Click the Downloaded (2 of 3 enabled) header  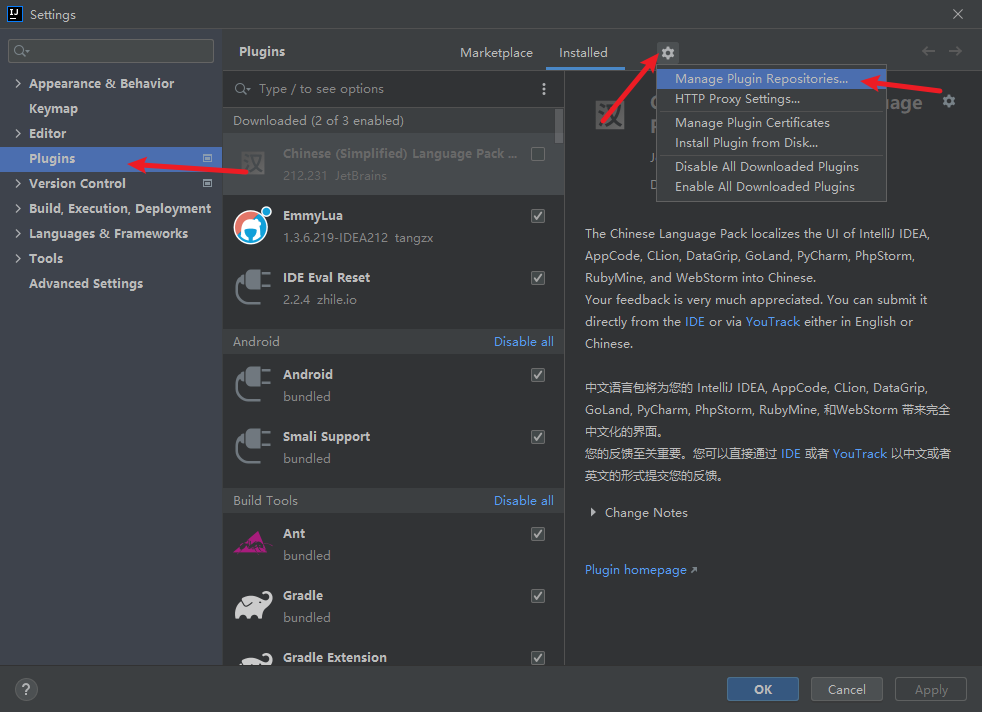tap(318, 120)
